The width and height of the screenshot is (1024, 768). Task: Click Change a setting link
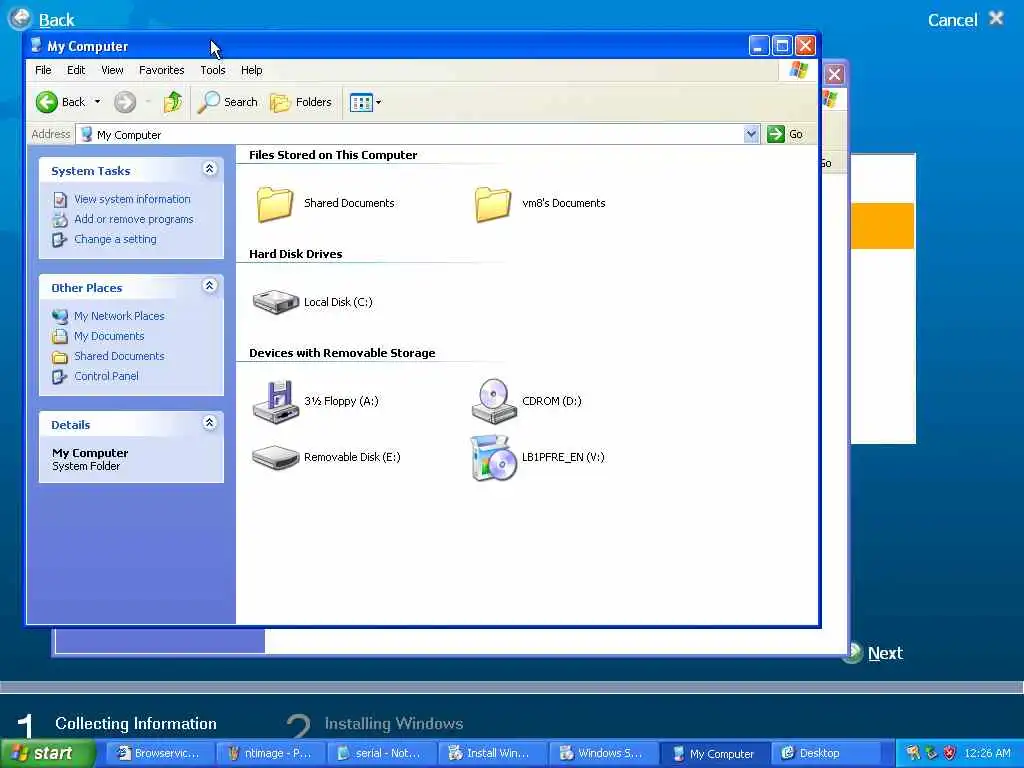[x=116, y=240]
